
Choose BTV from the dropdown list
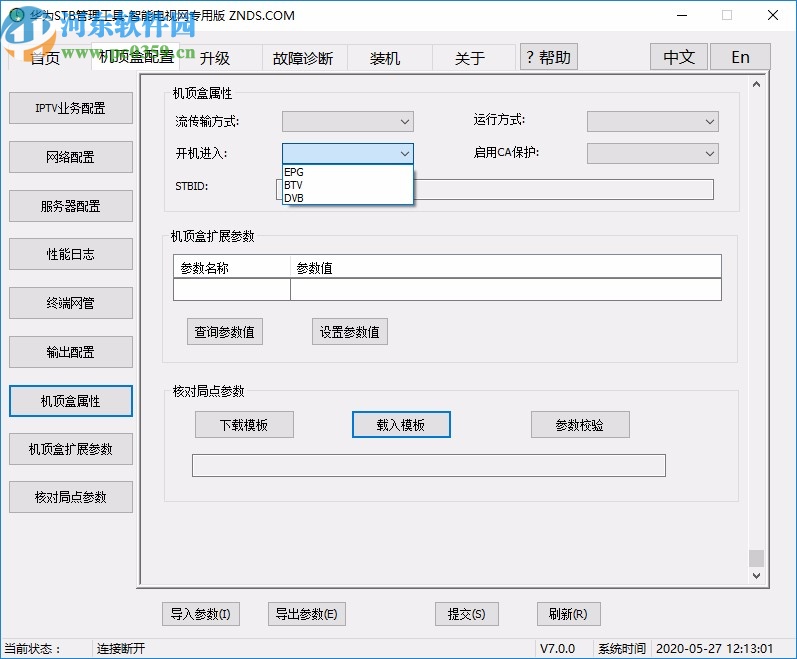click(348, 185)
